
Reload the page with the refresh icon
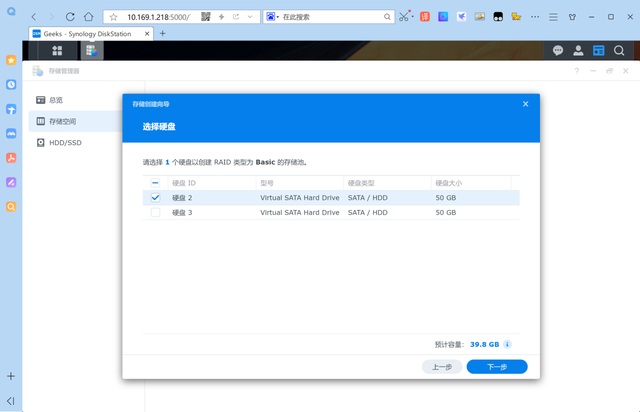pyautogui.click(x=70, y=17)
